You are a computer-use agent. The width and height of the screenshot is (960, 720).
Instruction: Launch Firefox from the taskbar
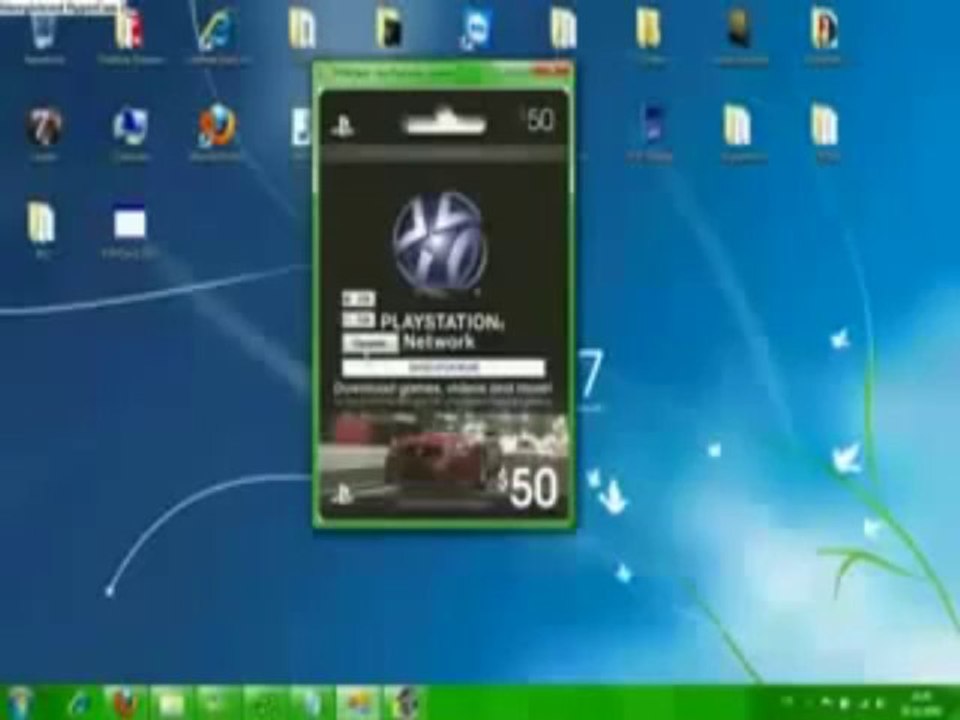pos(124,703)
